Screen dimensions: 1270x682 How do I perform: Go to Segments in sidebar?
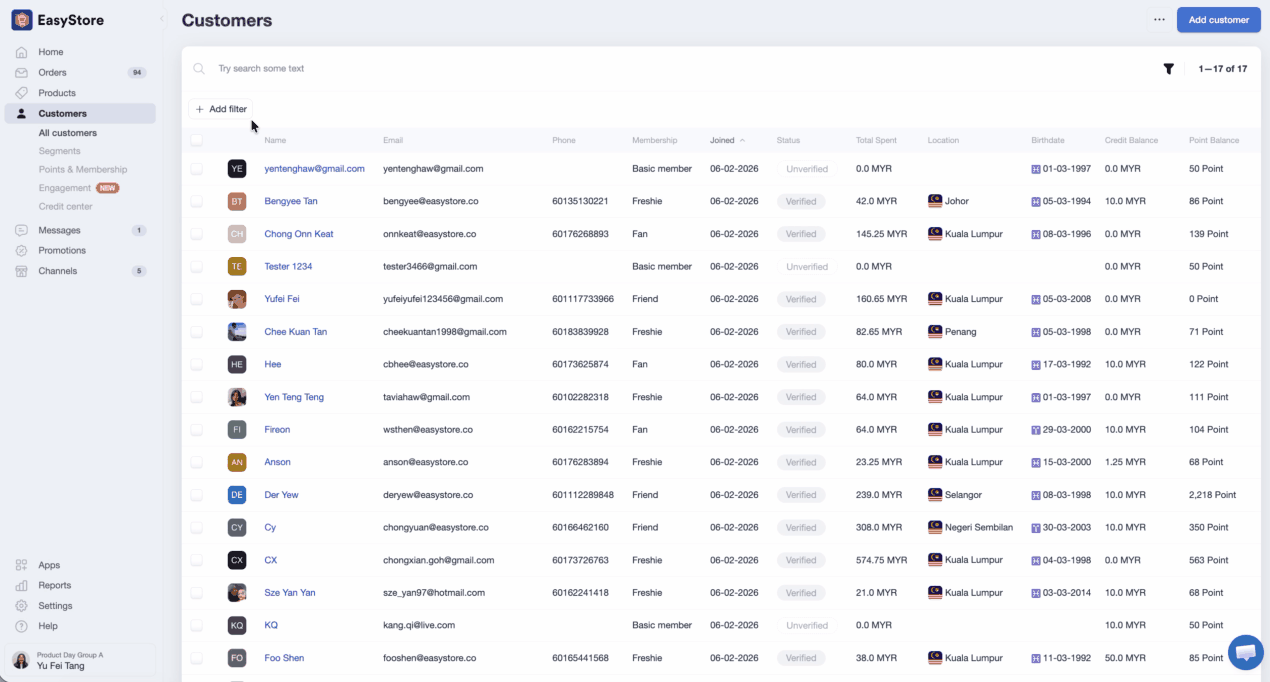pos(59,151)
